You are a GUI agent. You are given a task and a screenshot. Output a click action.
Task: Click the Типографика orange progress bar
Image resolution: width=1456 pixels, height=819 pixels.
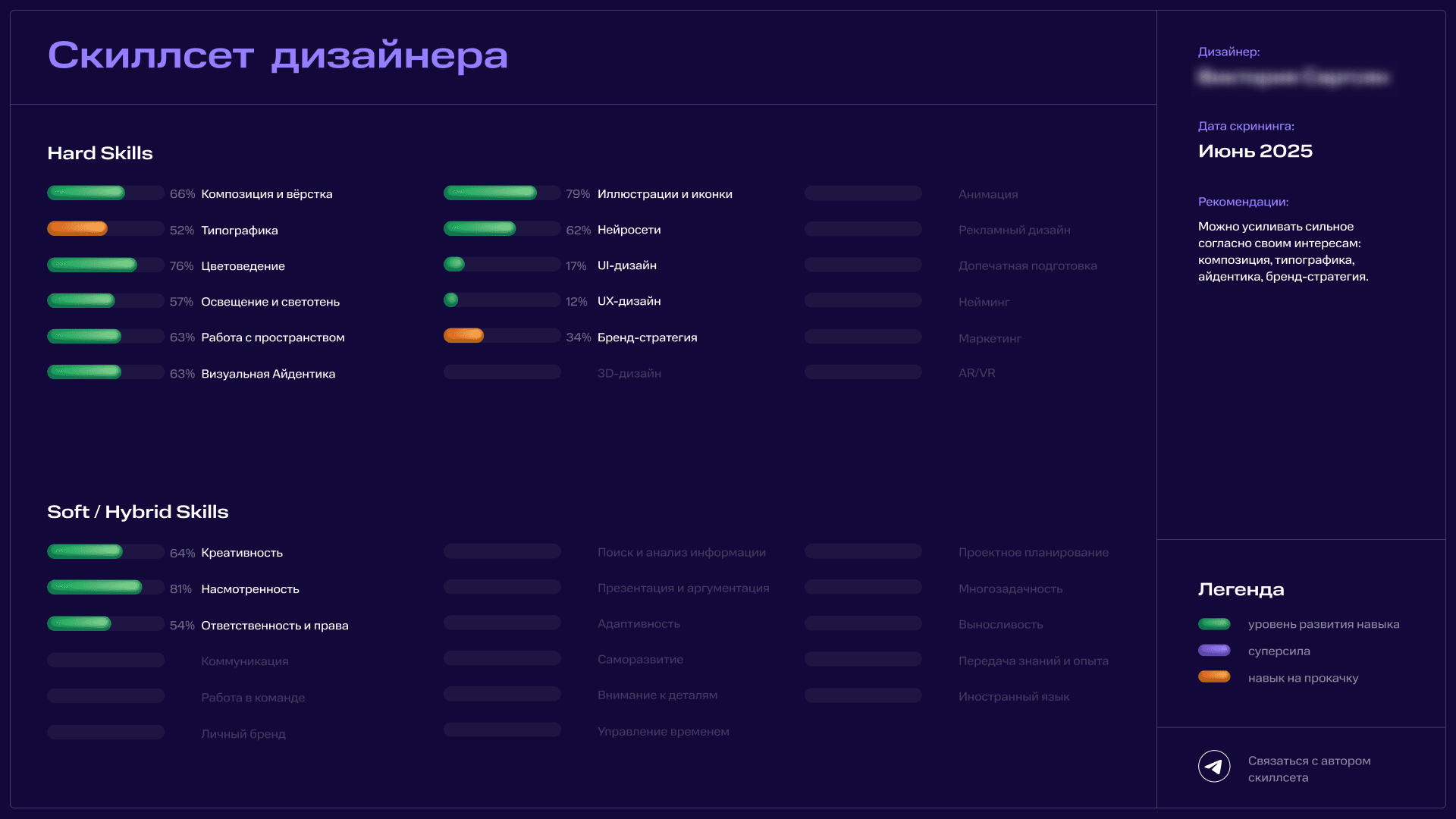point(77,229)
